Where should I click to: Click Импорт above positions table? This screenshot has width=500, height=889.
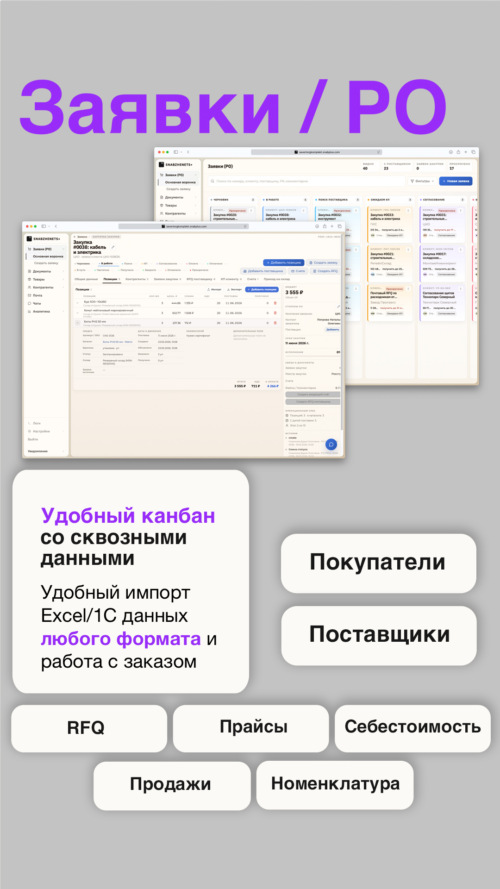click(214, 290)
